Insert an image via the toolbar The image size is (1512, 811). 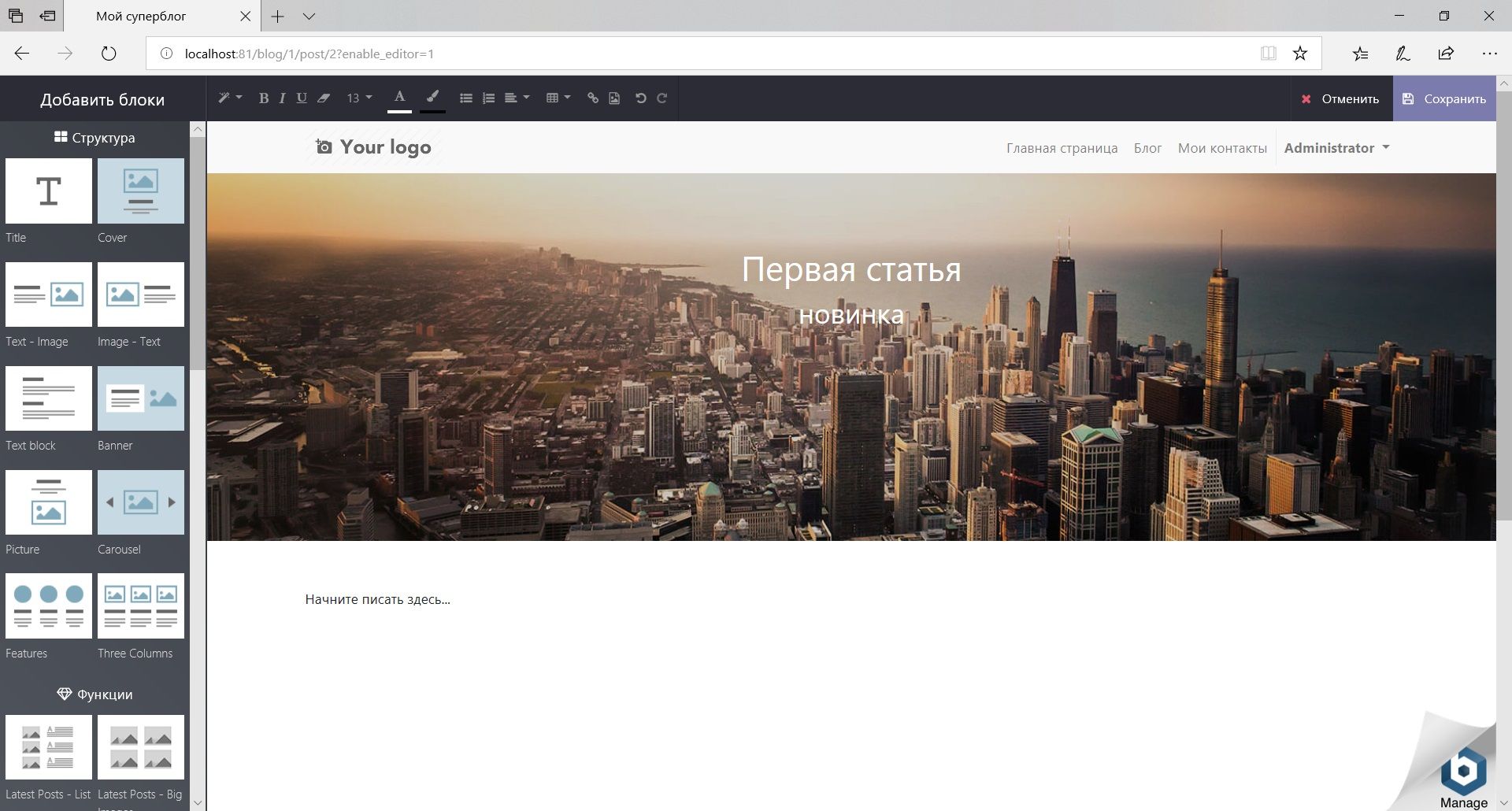(615, 98)
